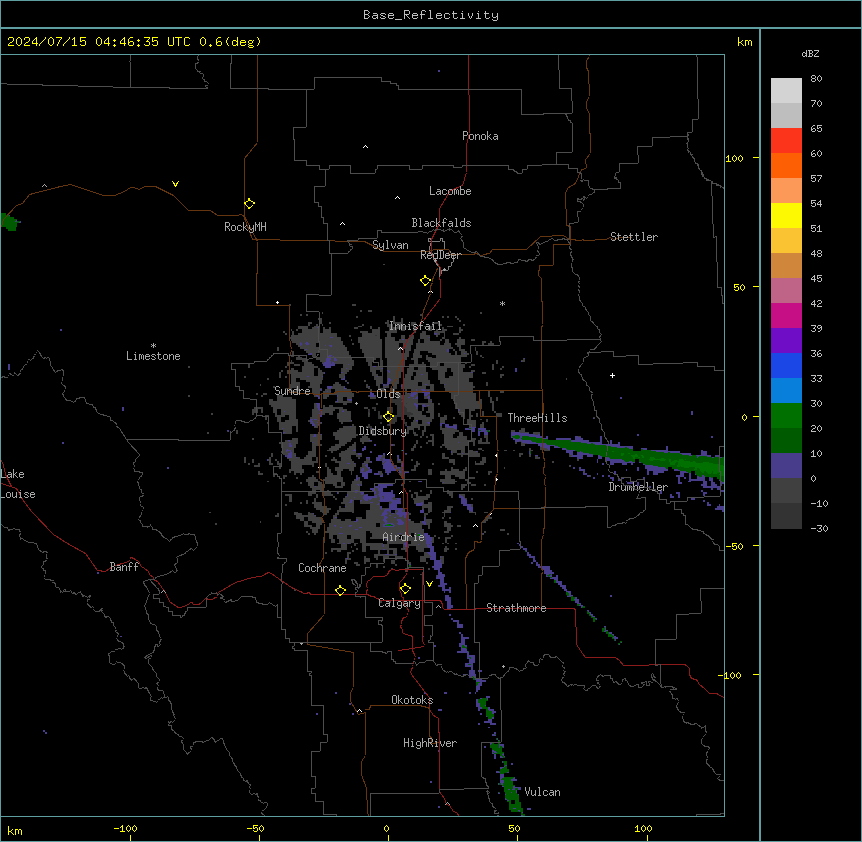Viewport: 862px width, 842px height.
Task: Click the RedDeer city label
Action: (x=440, y=255)
